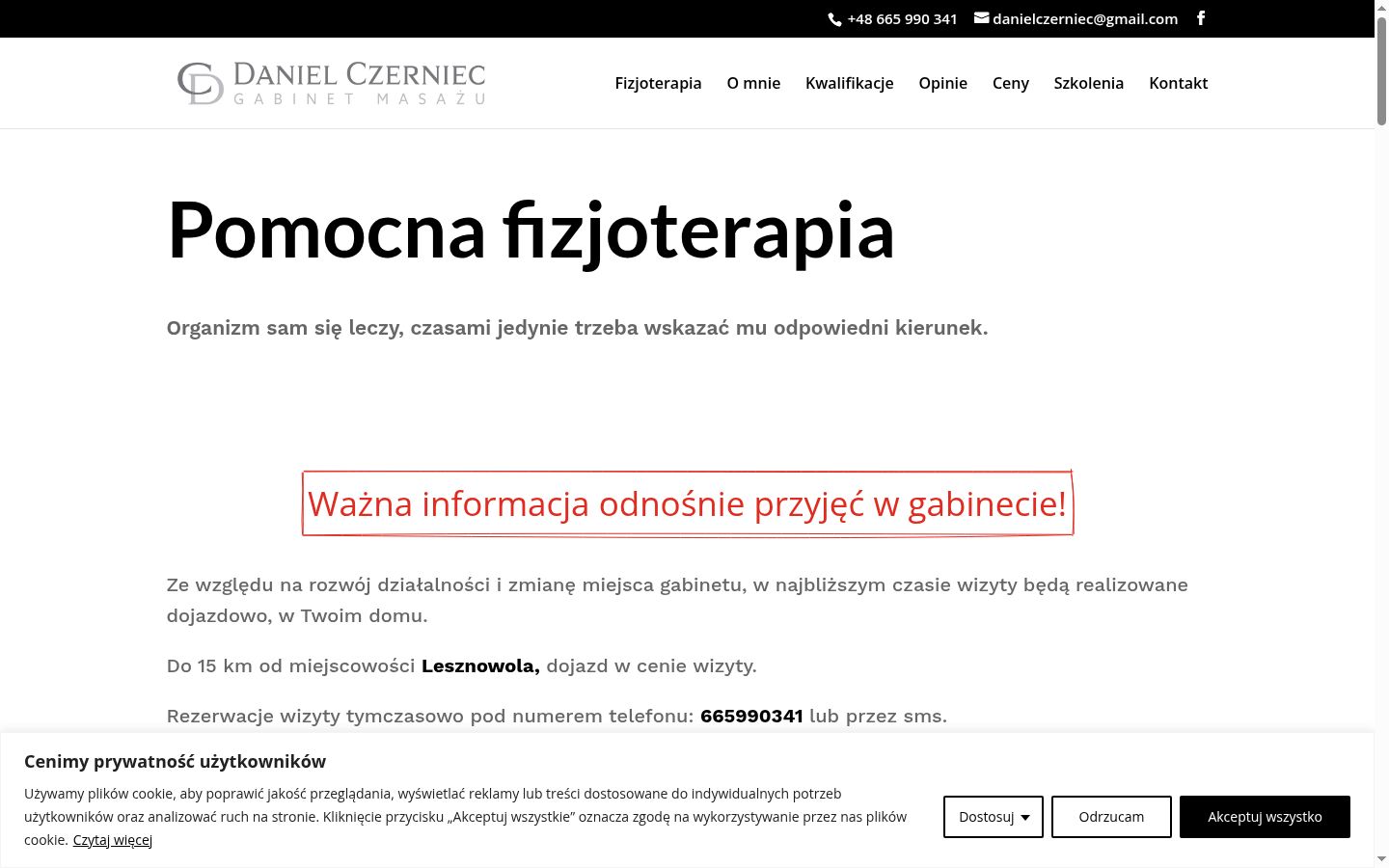Click the red notice Ważna informacja odnośnie przyjęć
Viewport: 1389px width, 868px height.
(688, 503)
